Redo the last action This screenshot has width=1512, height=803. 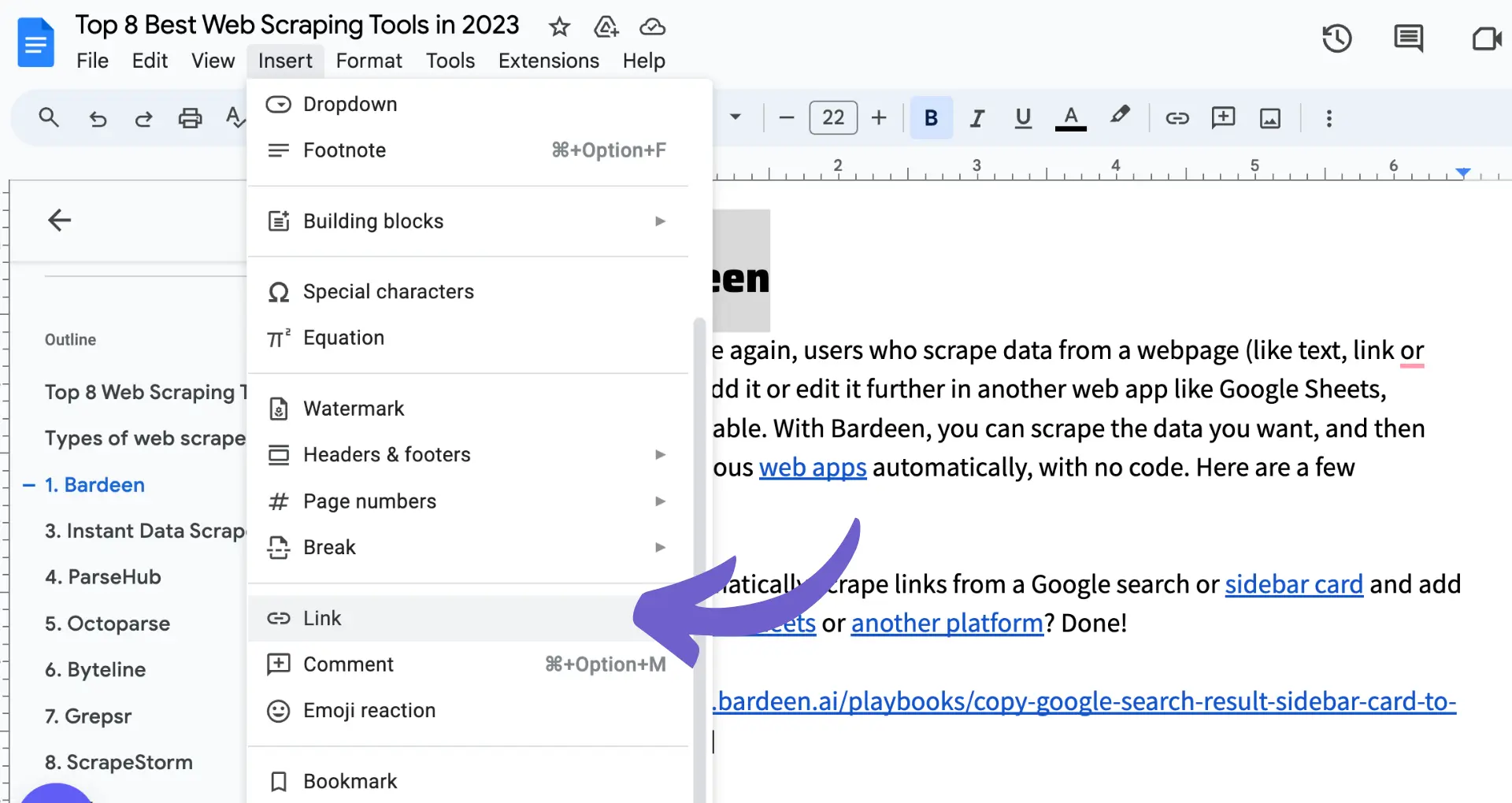[x=143, y=119]
